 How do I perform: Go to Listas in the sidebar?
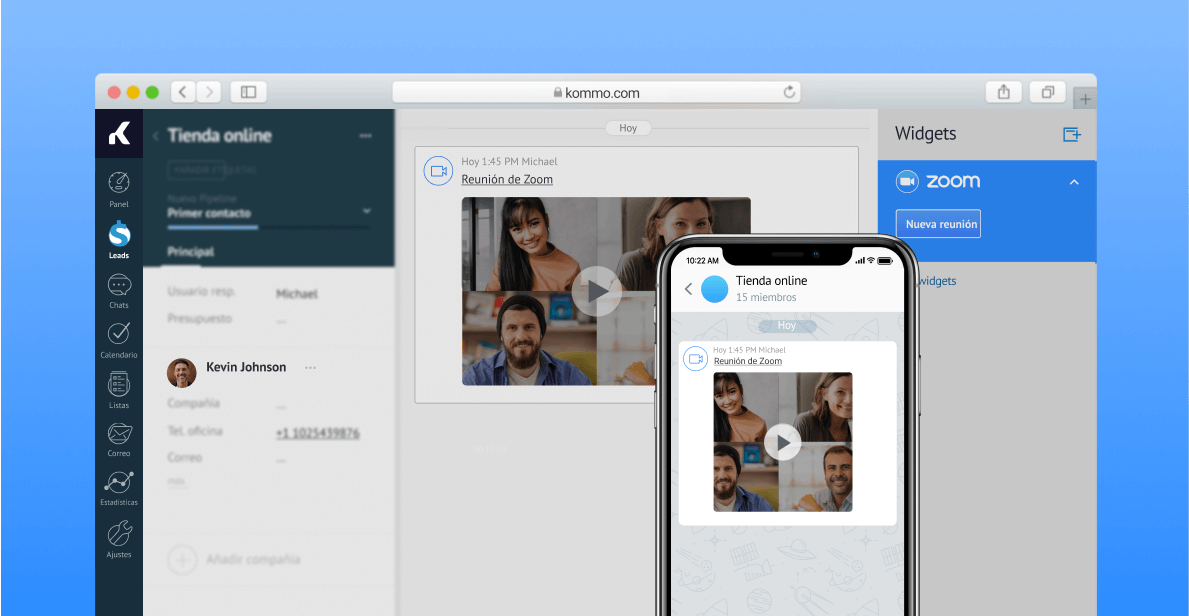[119, 385]
